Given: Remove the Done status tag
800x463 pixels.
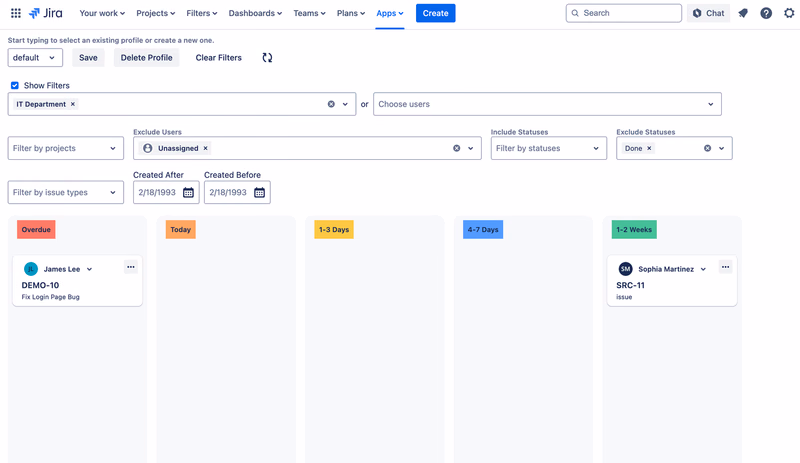Looking at the screenshot, I should [649, 148].
